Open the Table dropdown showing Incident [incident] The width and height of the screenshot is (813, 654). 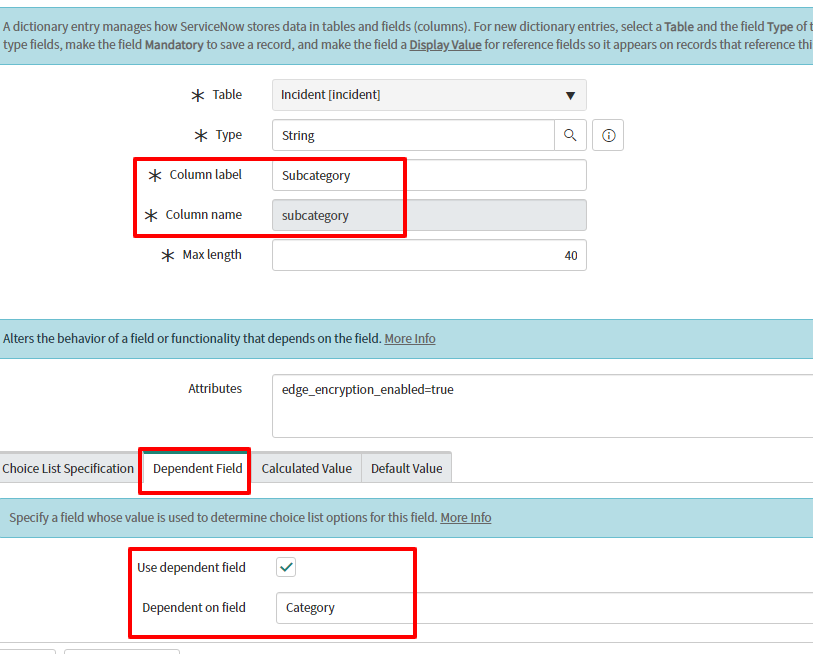[x=428, y=94]
